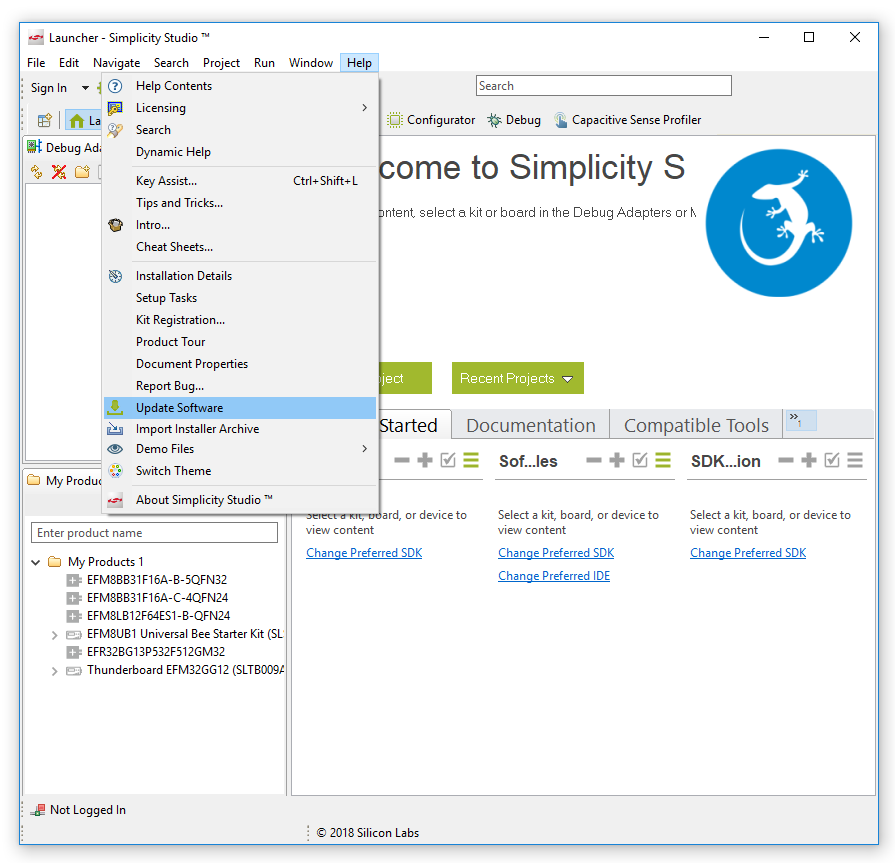This screenshot has width=895, height=863.
Task: Expand the Thunderboard EFM32GG12 tree item
Action: click(54, 670)
